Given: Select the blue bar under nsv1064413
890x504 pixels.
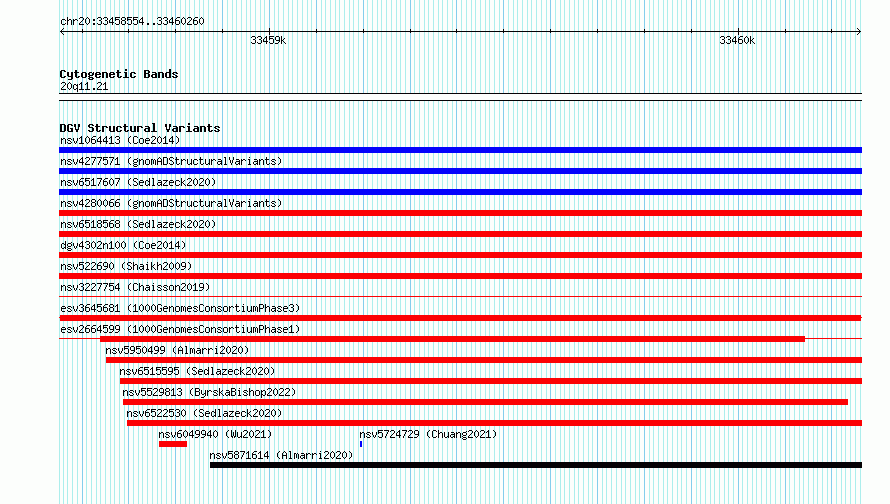Looking at the screenshot, I should point(460,150).
